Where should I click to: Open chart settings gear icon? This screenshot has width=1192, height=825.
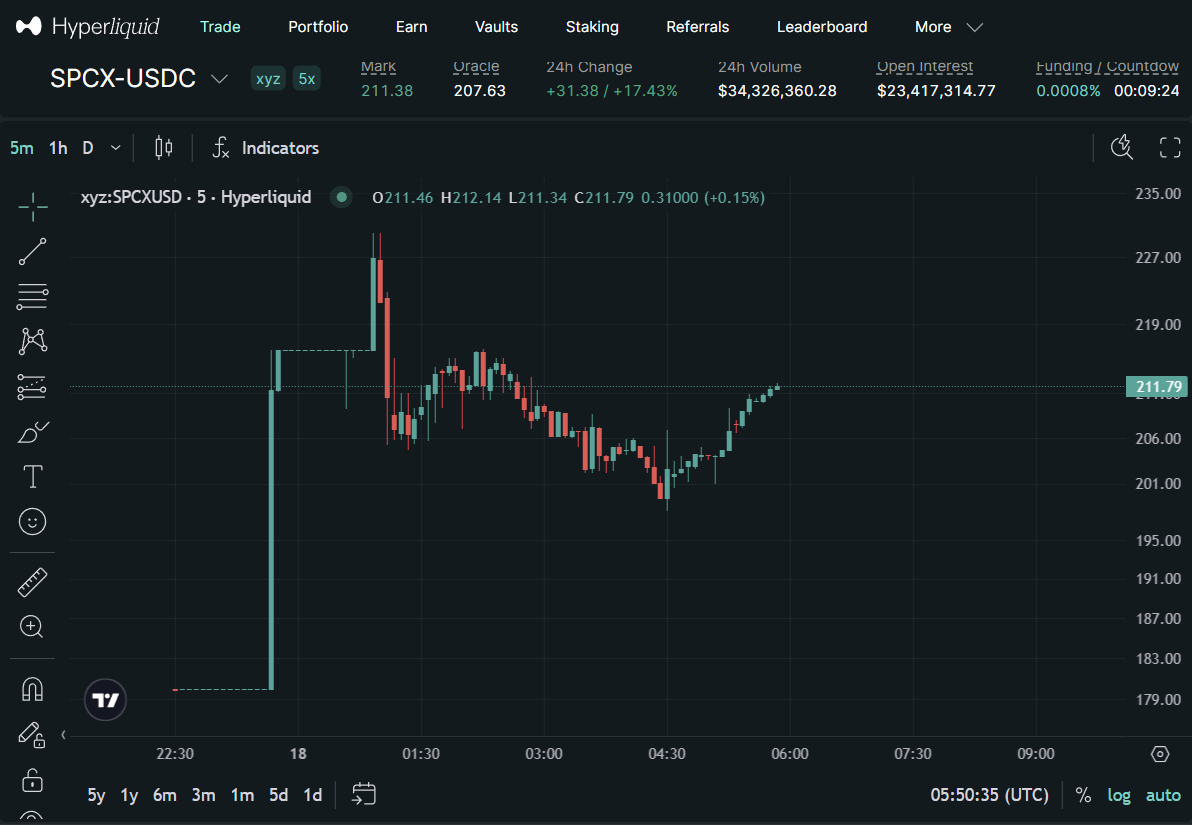[x=1160, y=754]
